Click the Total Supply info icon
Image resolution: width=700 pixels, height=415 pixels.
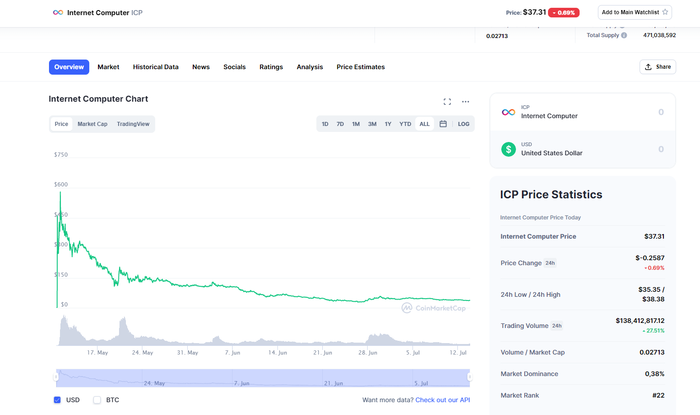(624, 35)
